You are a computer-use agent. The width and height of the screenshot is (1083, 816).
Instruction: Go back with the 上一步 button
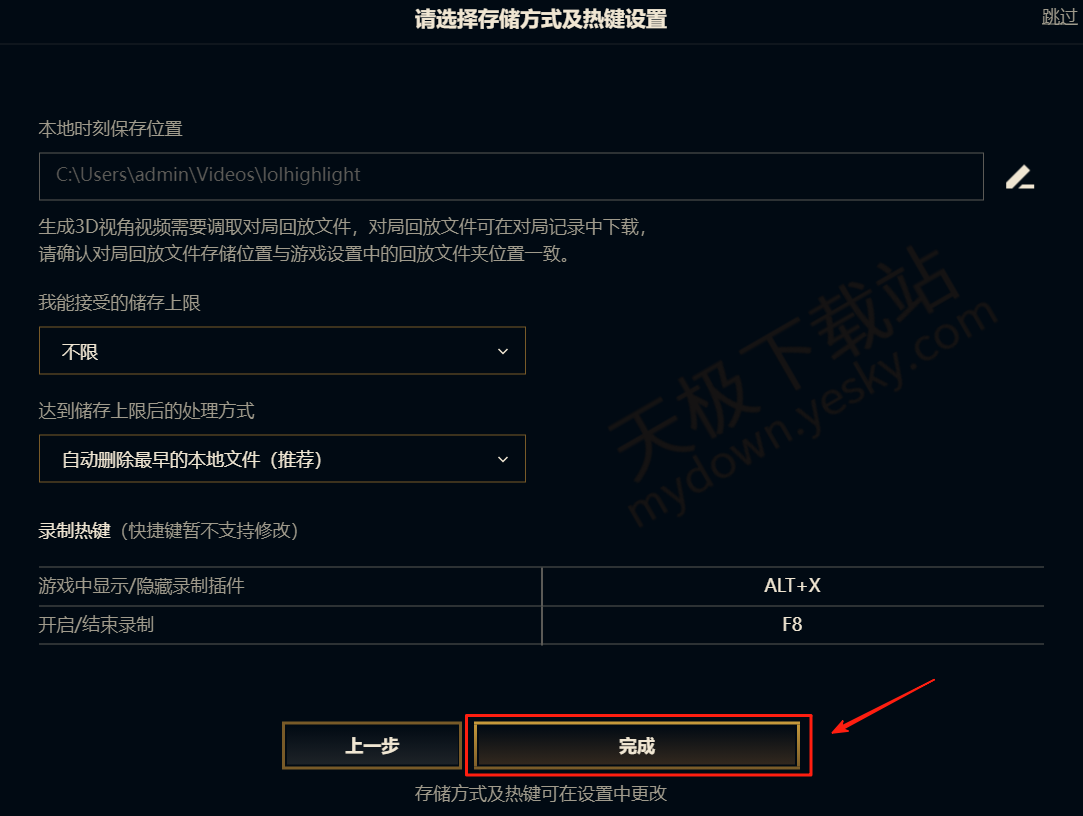(372, 746)
